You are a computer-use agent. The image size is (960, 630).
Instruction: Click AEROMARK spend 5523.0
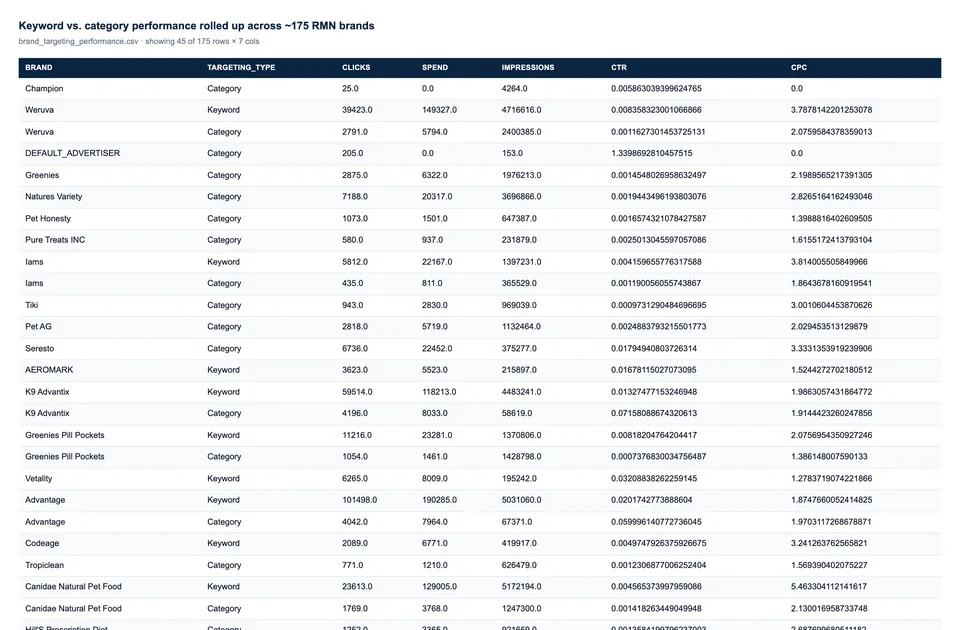coord(435,370)
